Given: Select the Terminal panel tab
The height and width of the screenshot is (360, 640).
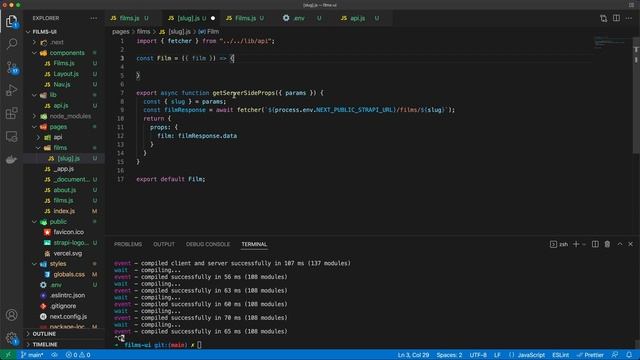Looking at the screenshot, I should click(254, 244).
